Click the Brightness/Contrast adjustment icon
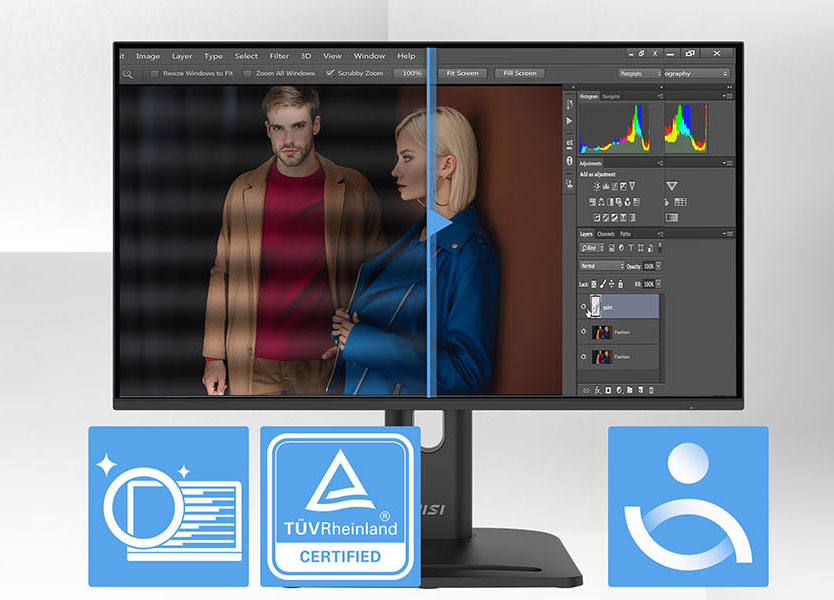This screenshot has height=600, width=834. [x=598, y=186]
